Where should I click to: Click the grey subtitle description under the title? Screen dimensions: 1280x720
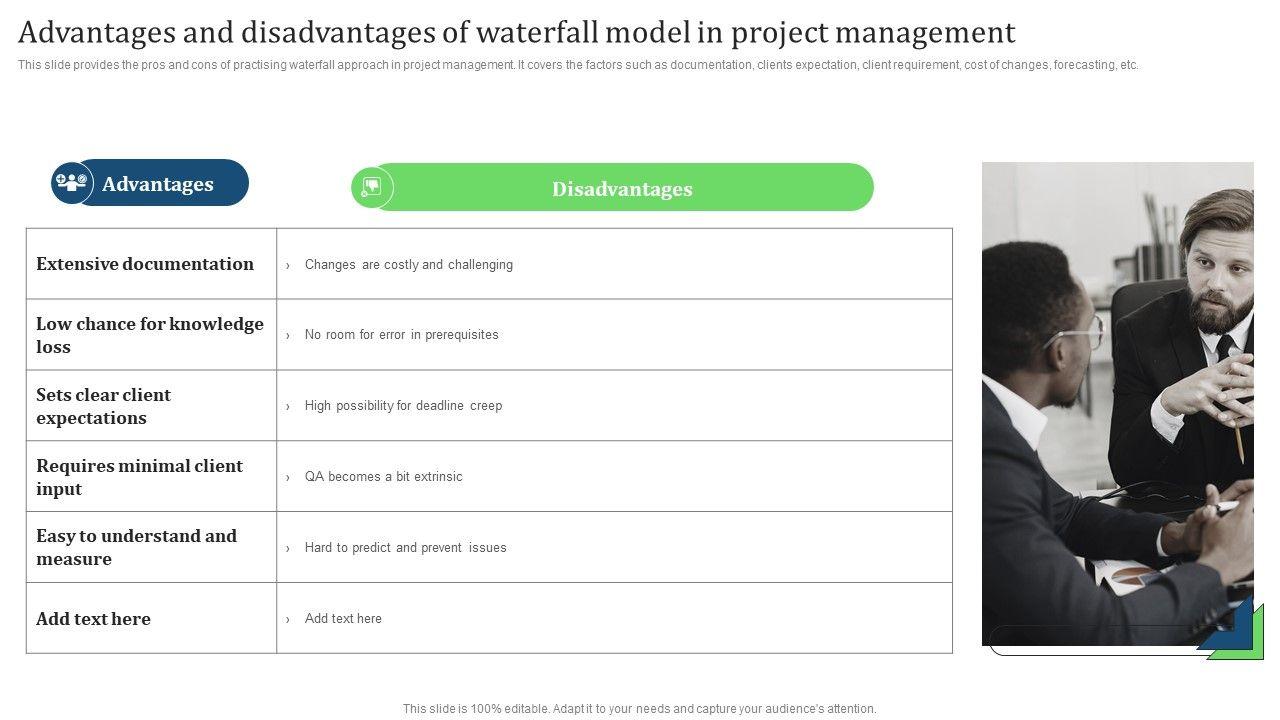pos(578,65)
